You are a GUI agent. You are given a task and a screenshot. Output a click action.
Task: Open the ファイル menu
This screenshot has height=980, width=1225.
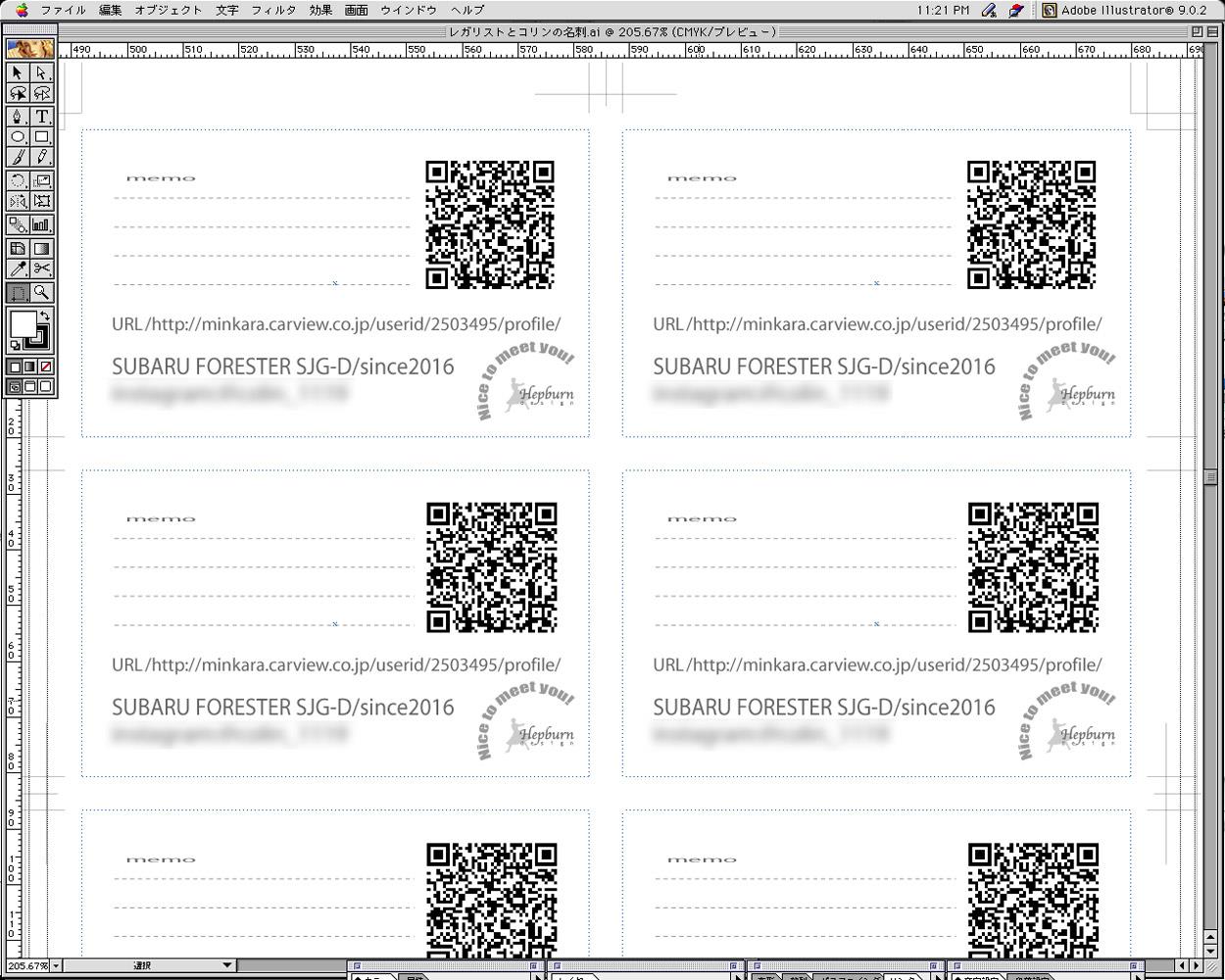63,10
